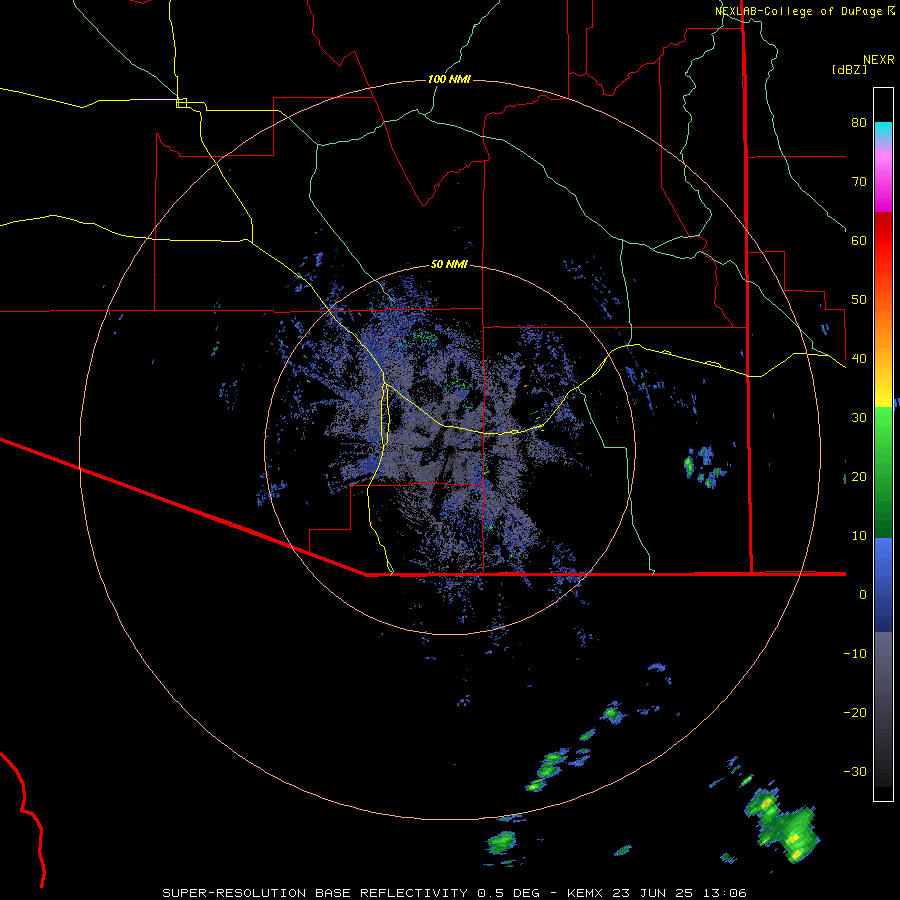Click the 20 value on the dBZ scale
Viewport: 900px width, 900px height.
859,477
